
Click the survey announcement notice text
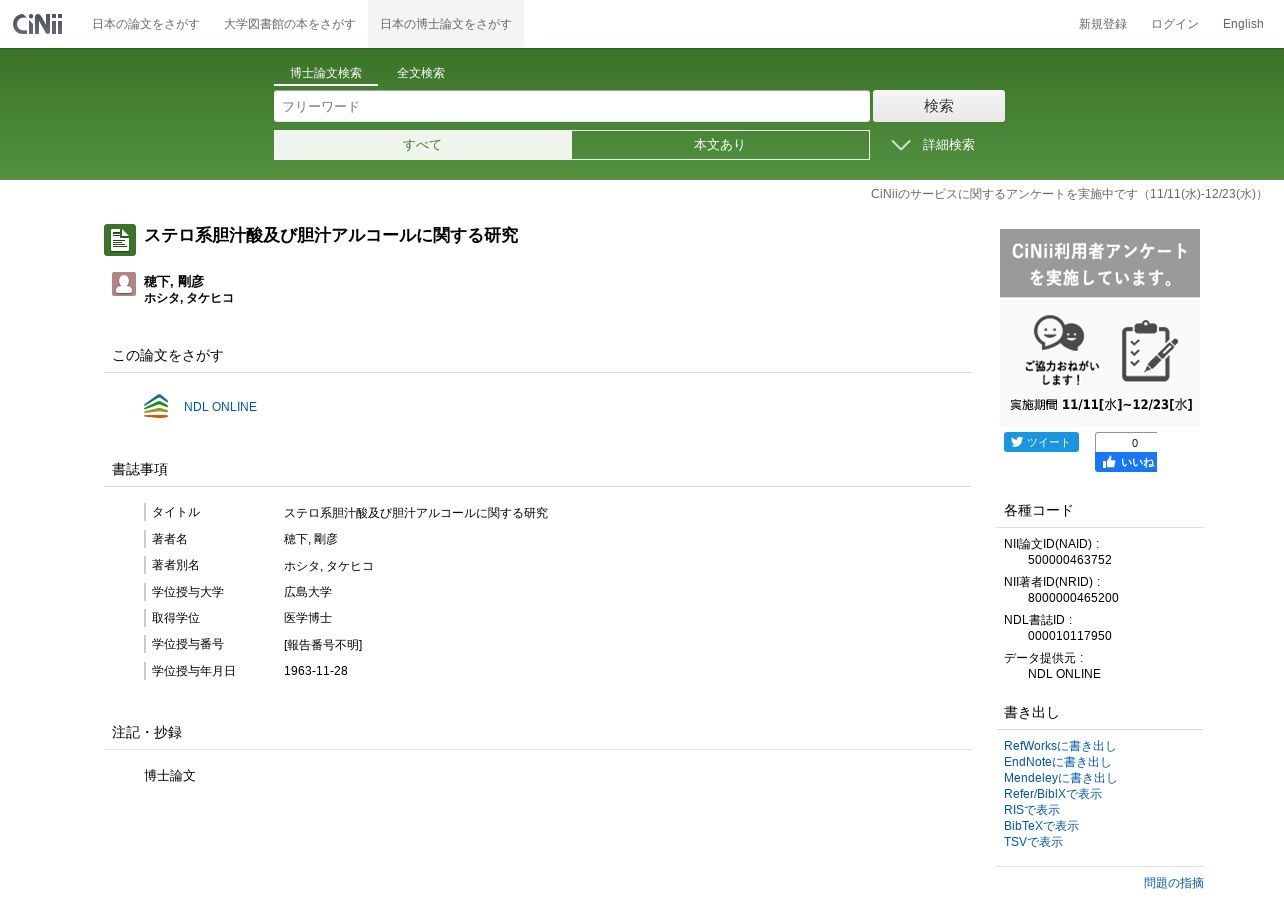pos(1067,194)
